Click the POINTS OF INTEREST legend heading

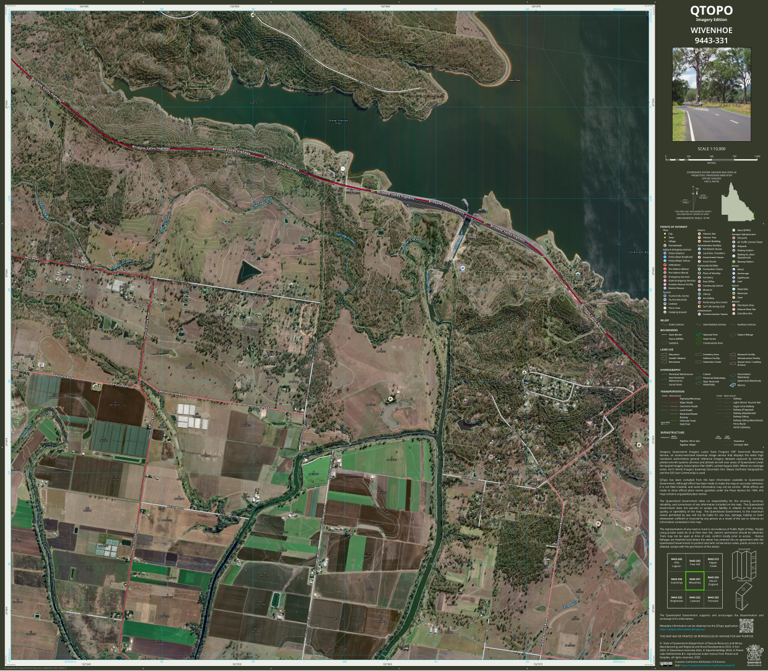[x=673, y=227]
